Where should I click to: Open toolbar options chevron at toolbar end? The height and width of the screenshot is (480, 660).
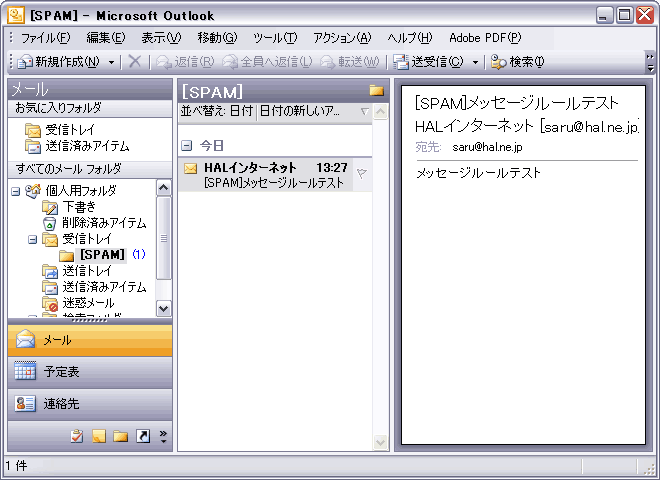650,62
